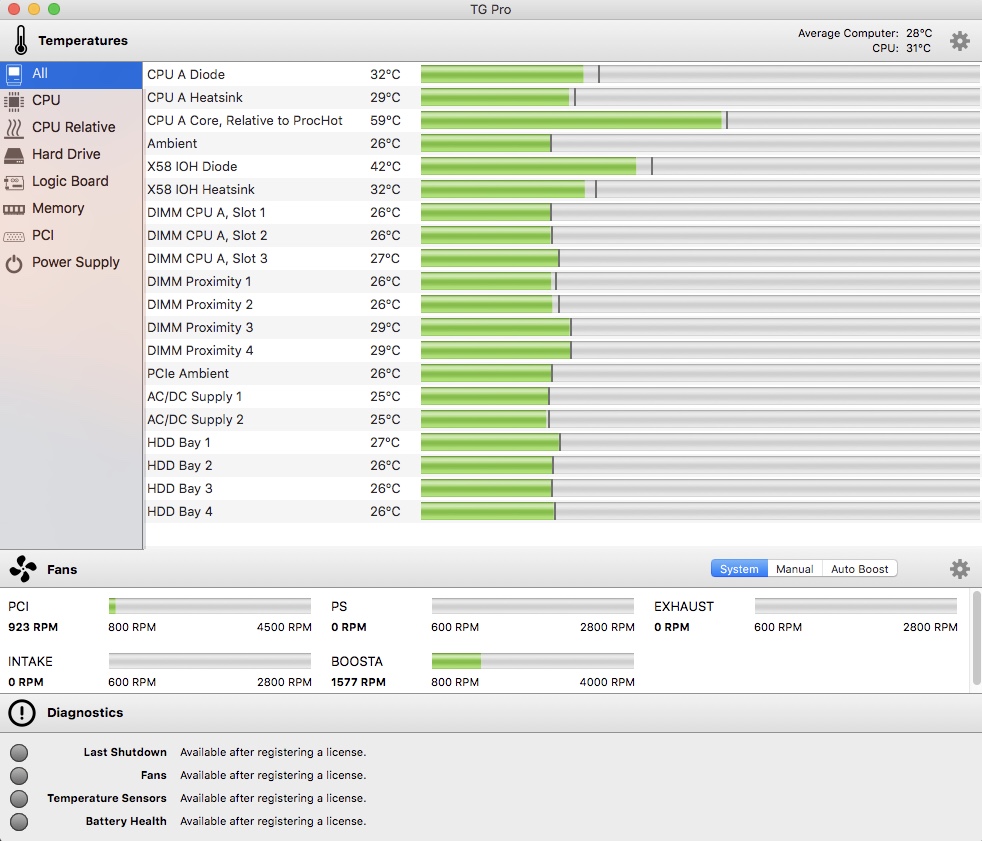
Task: Click the EXHAUST fan speed bar
Action: click(x=856, y=606)
